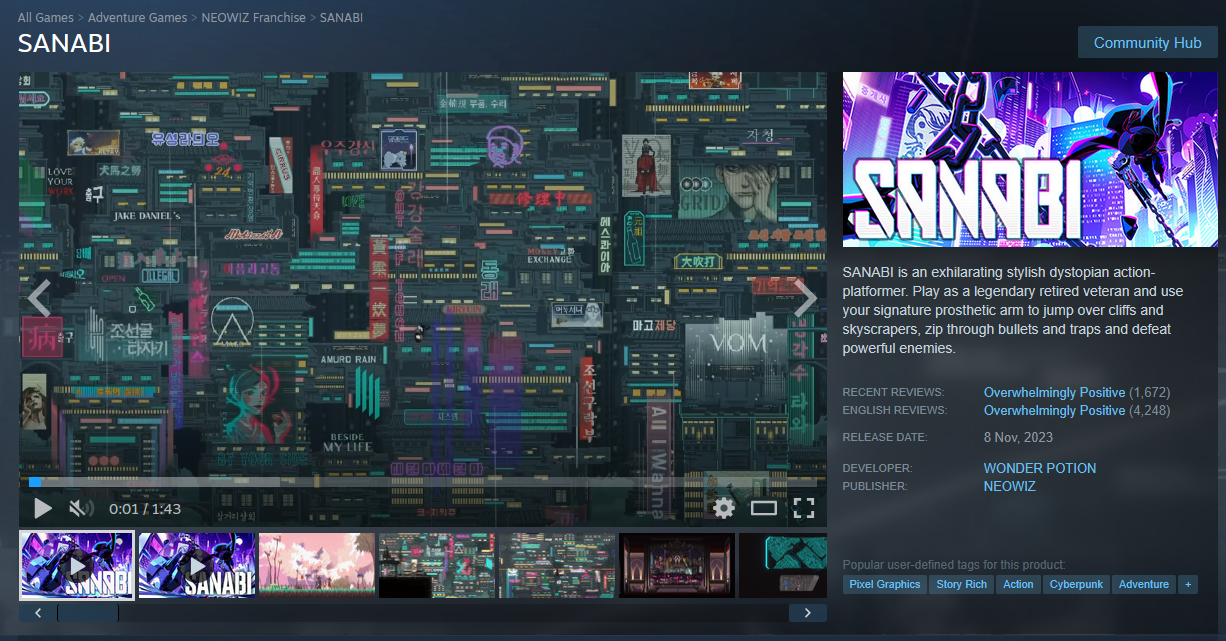Go to Adventure Games breadcrumb

137,18
